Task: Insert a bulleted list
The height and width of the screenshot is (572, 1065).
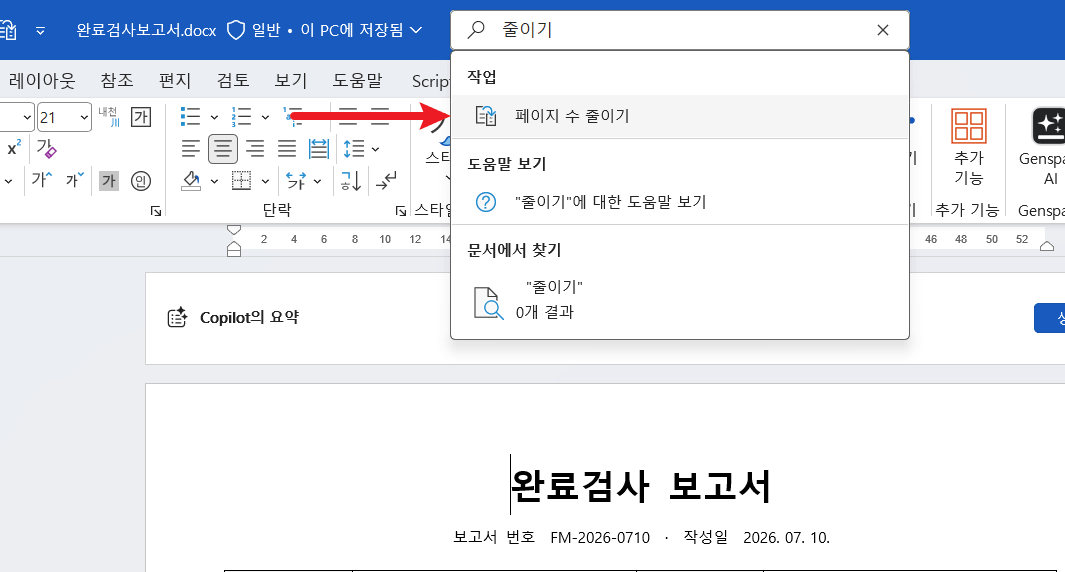Action: pyautogui.click(x=190, y=117)
